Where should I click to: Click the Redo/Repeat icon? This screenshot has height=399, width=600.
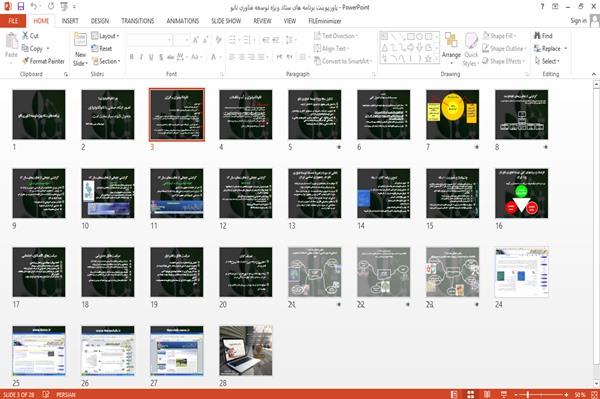point(51,6)
